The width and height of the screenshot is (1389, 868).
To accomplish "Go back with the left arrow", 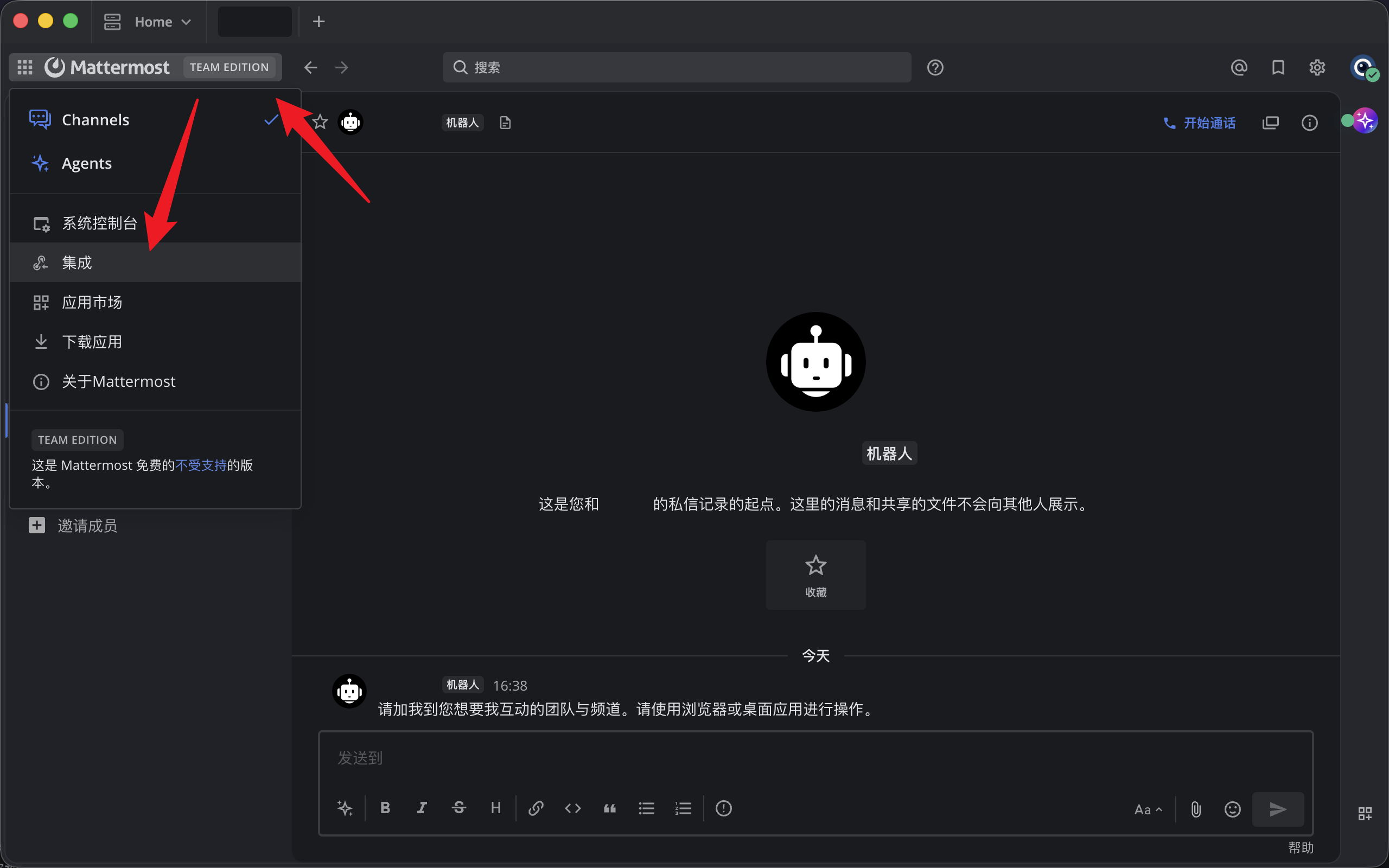I will point(310,67).
